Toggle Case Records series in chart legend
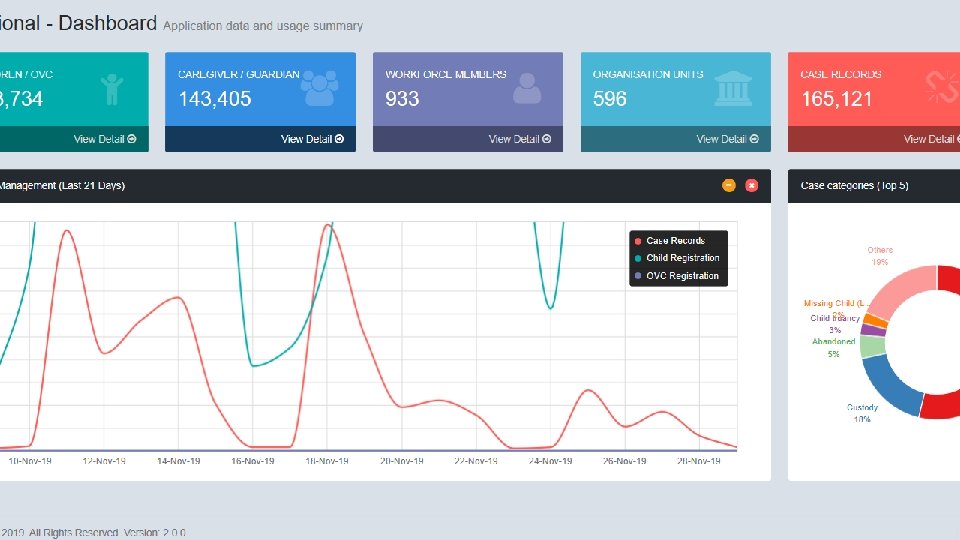Screen dimensions: 960x540 tap(670, 241)
